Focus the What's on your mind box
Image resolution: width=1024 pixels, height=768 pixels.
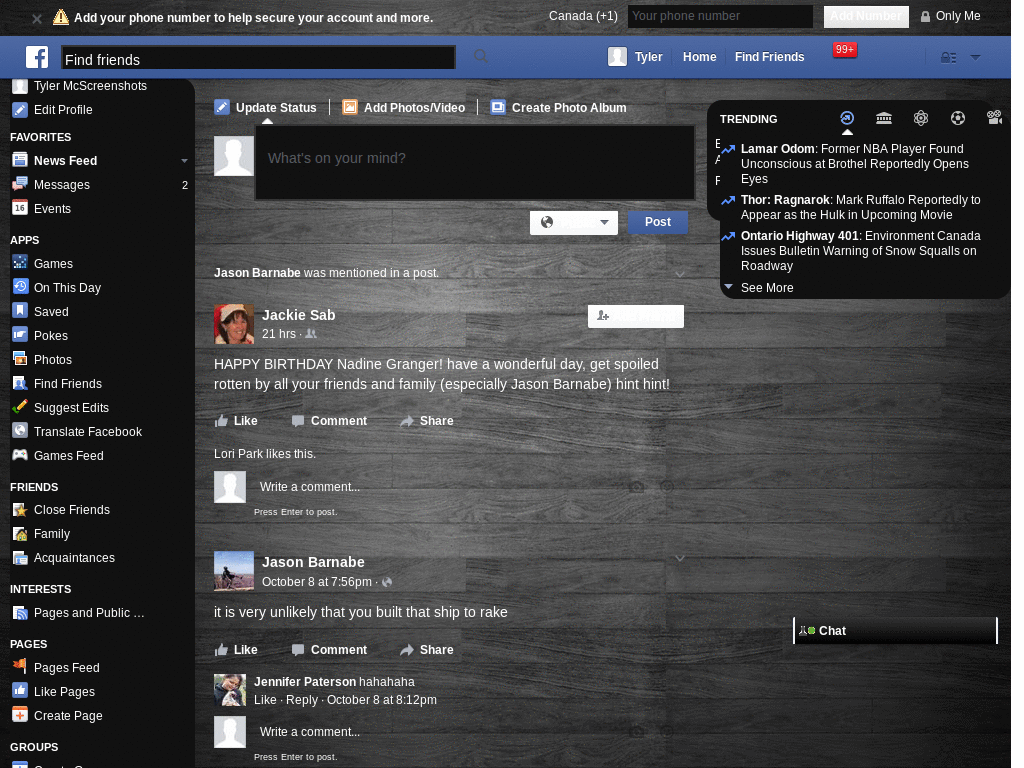(x=475, y=163)
